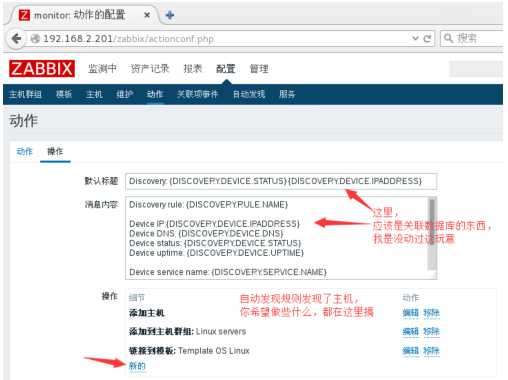Switch to the 动作 form tab
508x380 pixels.
pyautogui.click(x=24, y=151)
